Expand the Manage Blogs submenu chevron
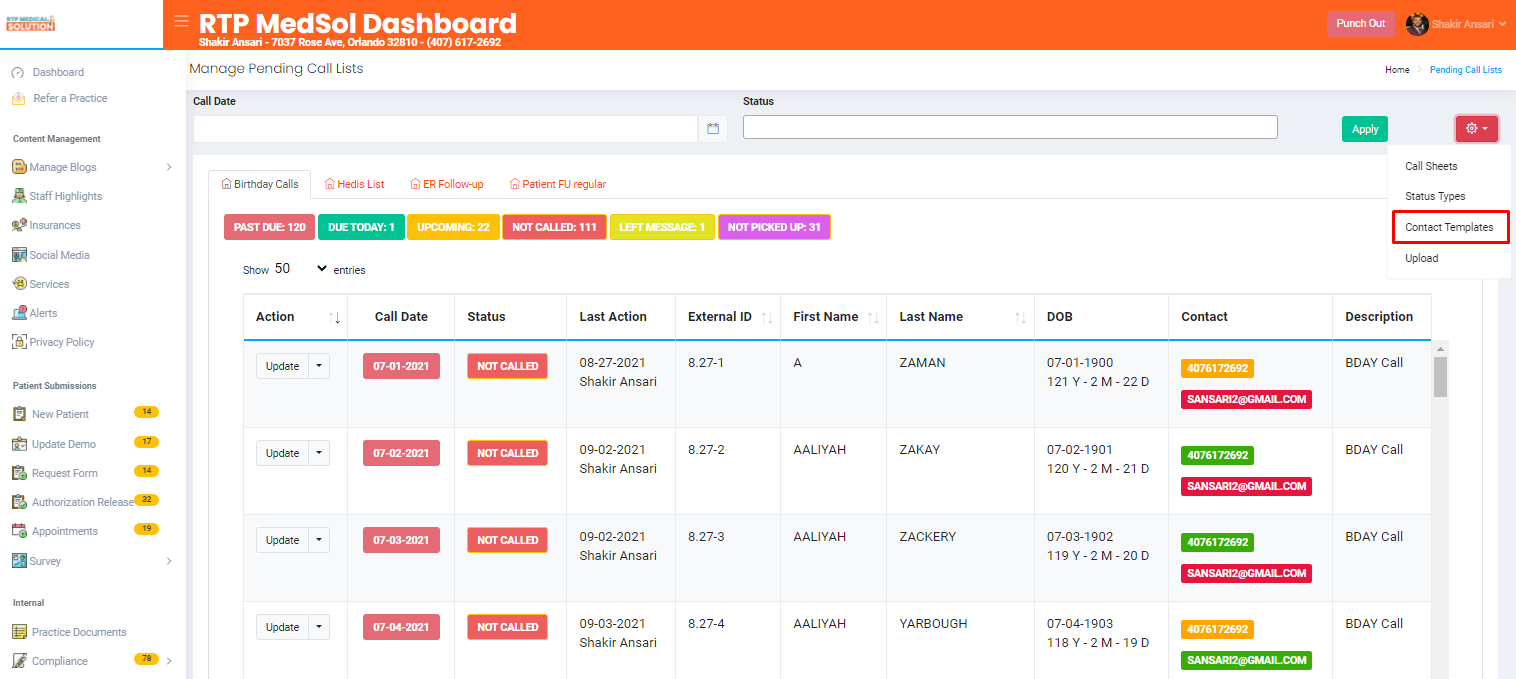This screenshot has height=679, width=1516. pyautogui.click(x=169, y=167)
